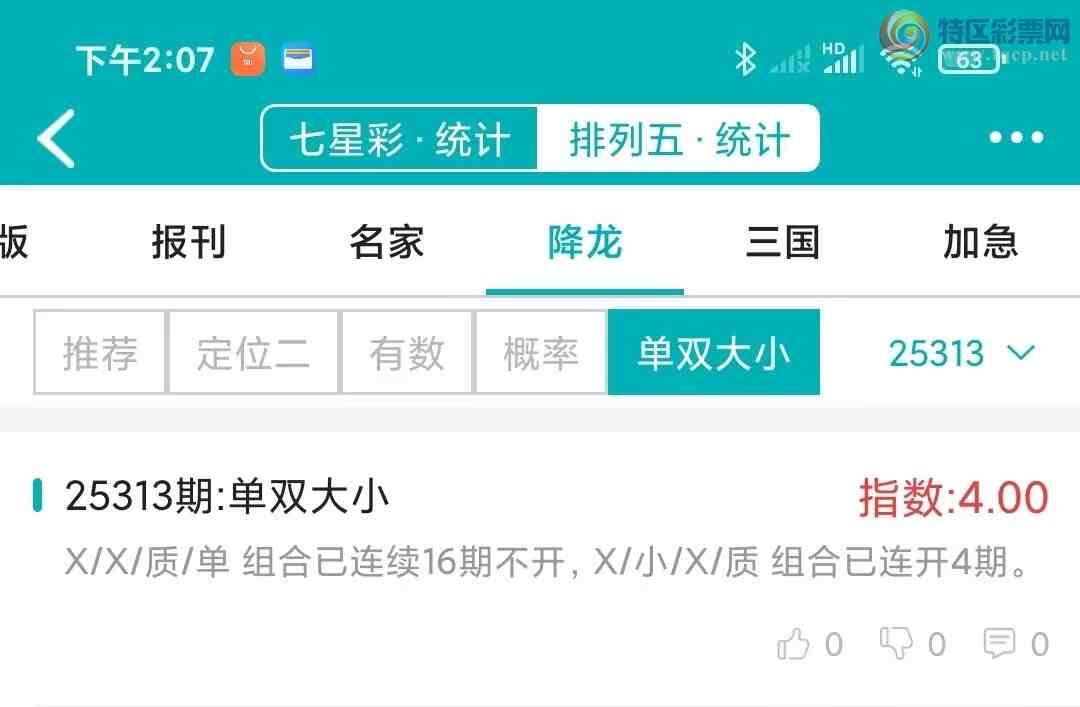
Task: Choose the 定位二 filter button
Action: tap(253, 352)
